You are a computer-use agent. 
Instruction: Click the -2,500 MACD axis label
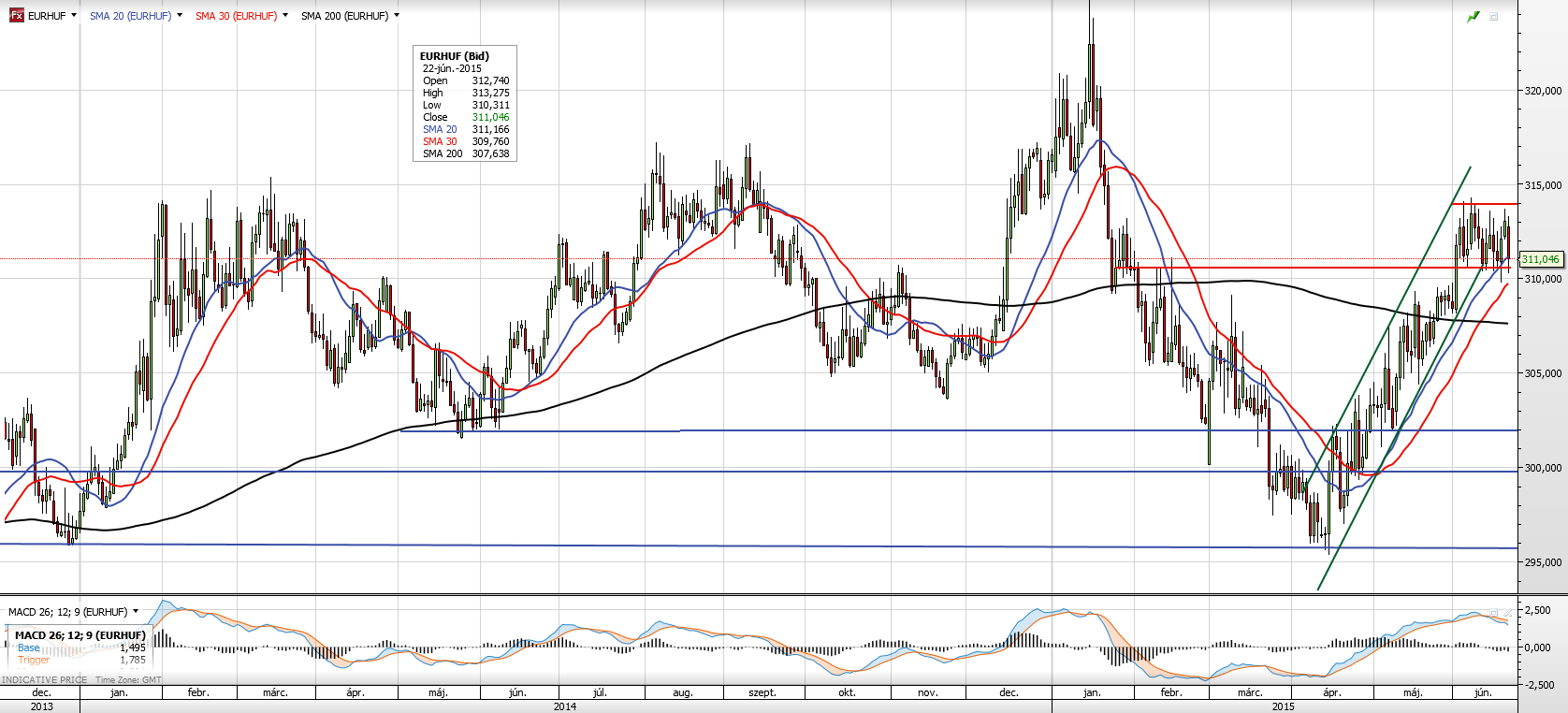click(1537, 685)
